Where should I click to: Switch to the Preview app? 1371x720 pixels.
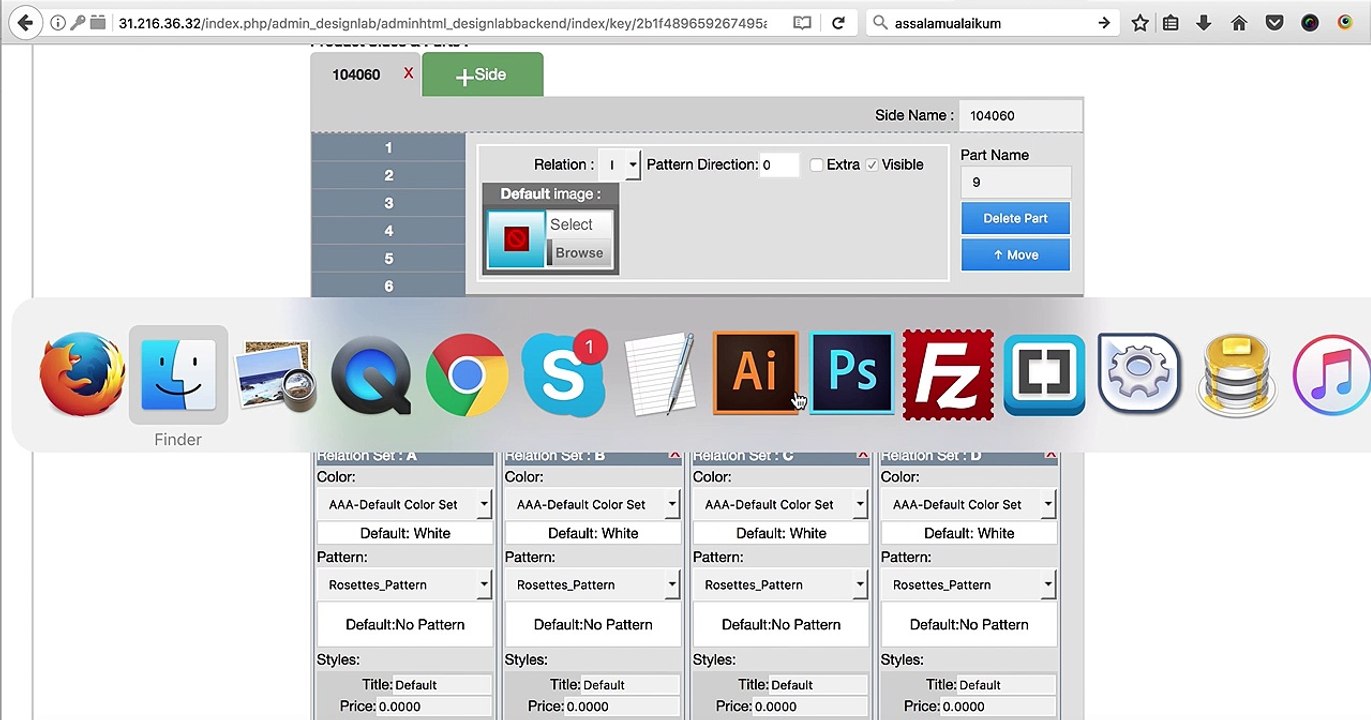[275, 374]
